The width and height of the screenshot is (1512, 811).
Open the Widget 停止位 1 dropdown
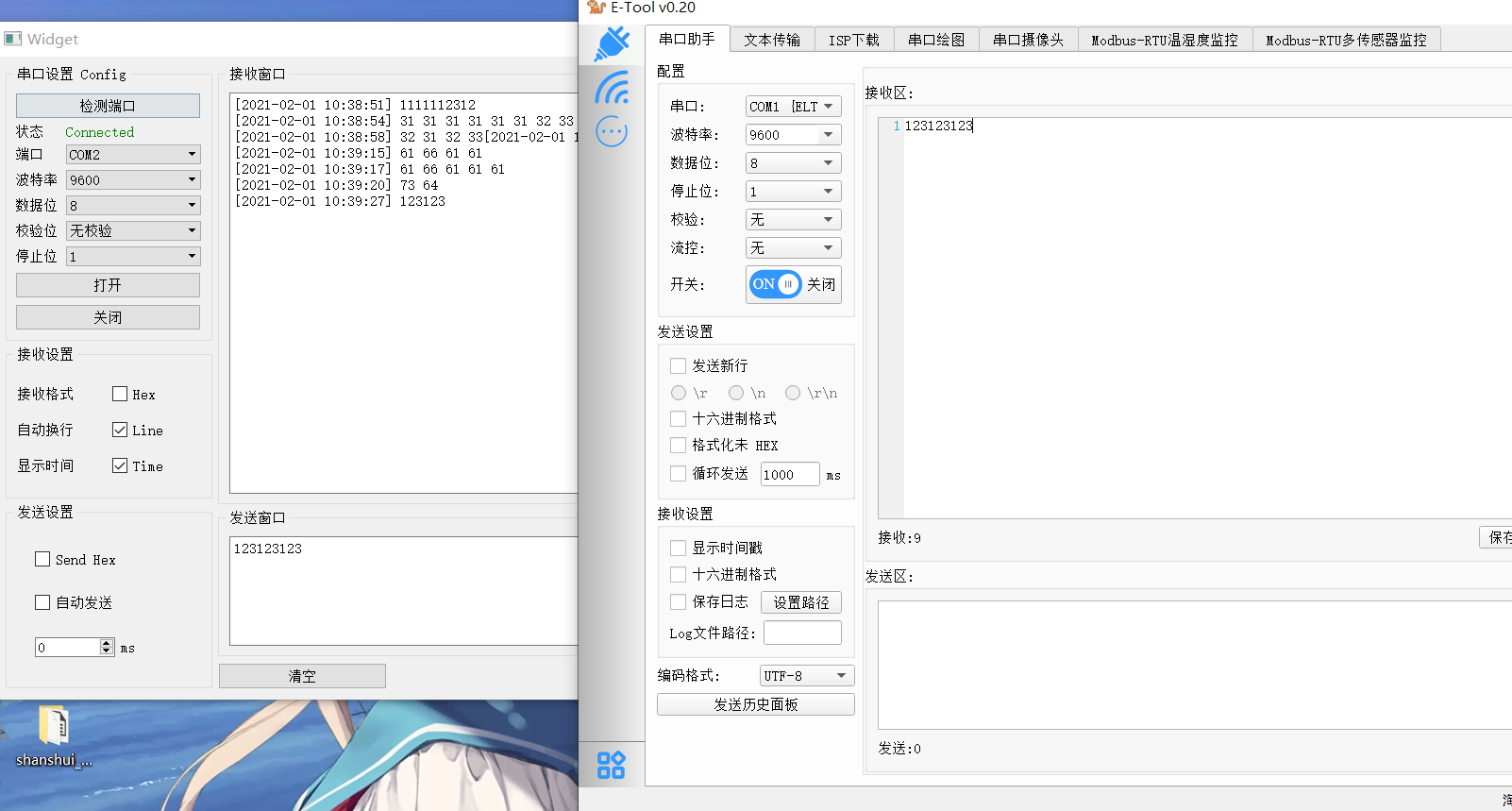point(133,256)
